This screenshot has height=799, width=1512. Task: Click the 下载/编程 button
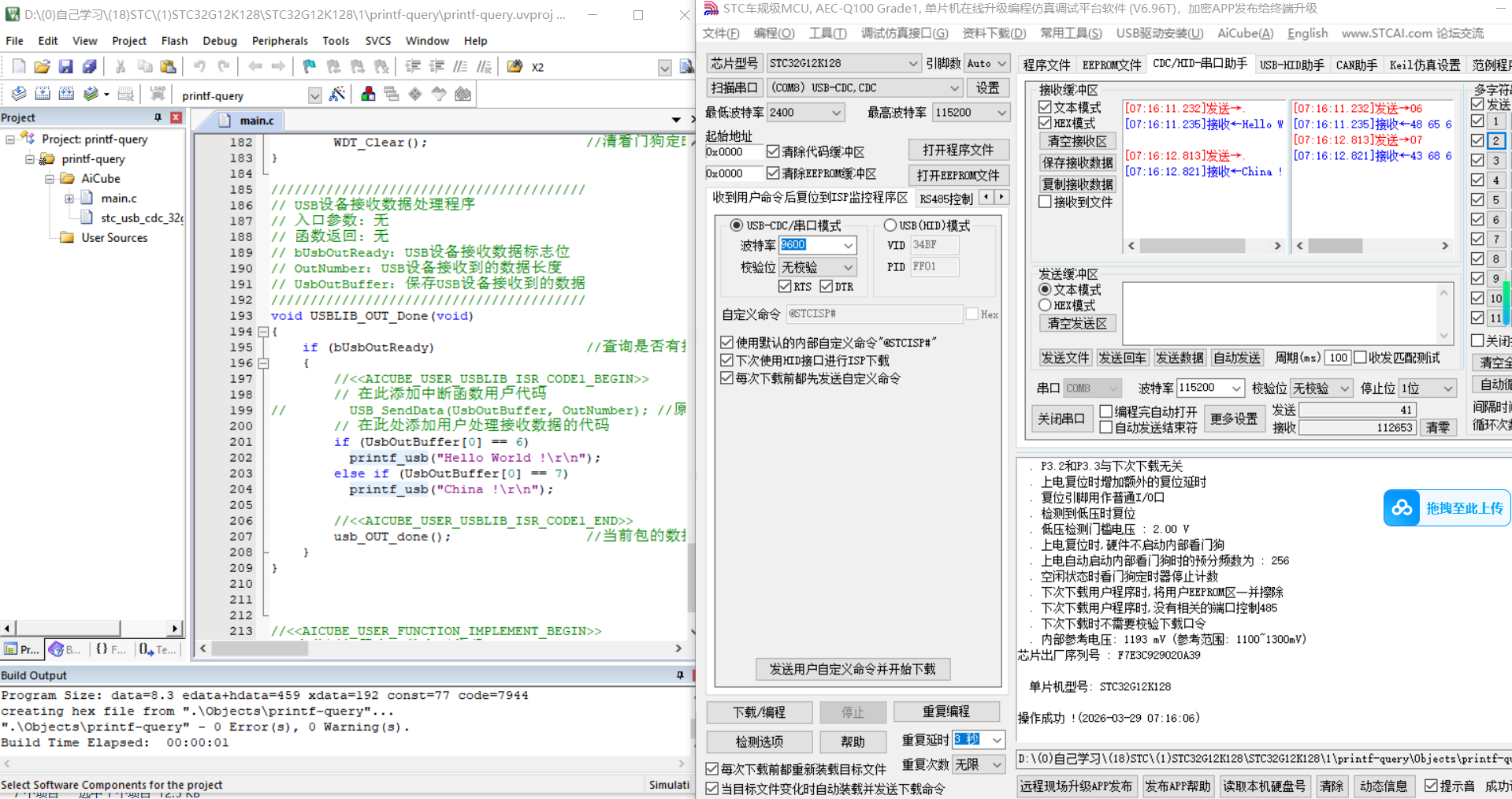pyautogui.click(x=759, y=712)
